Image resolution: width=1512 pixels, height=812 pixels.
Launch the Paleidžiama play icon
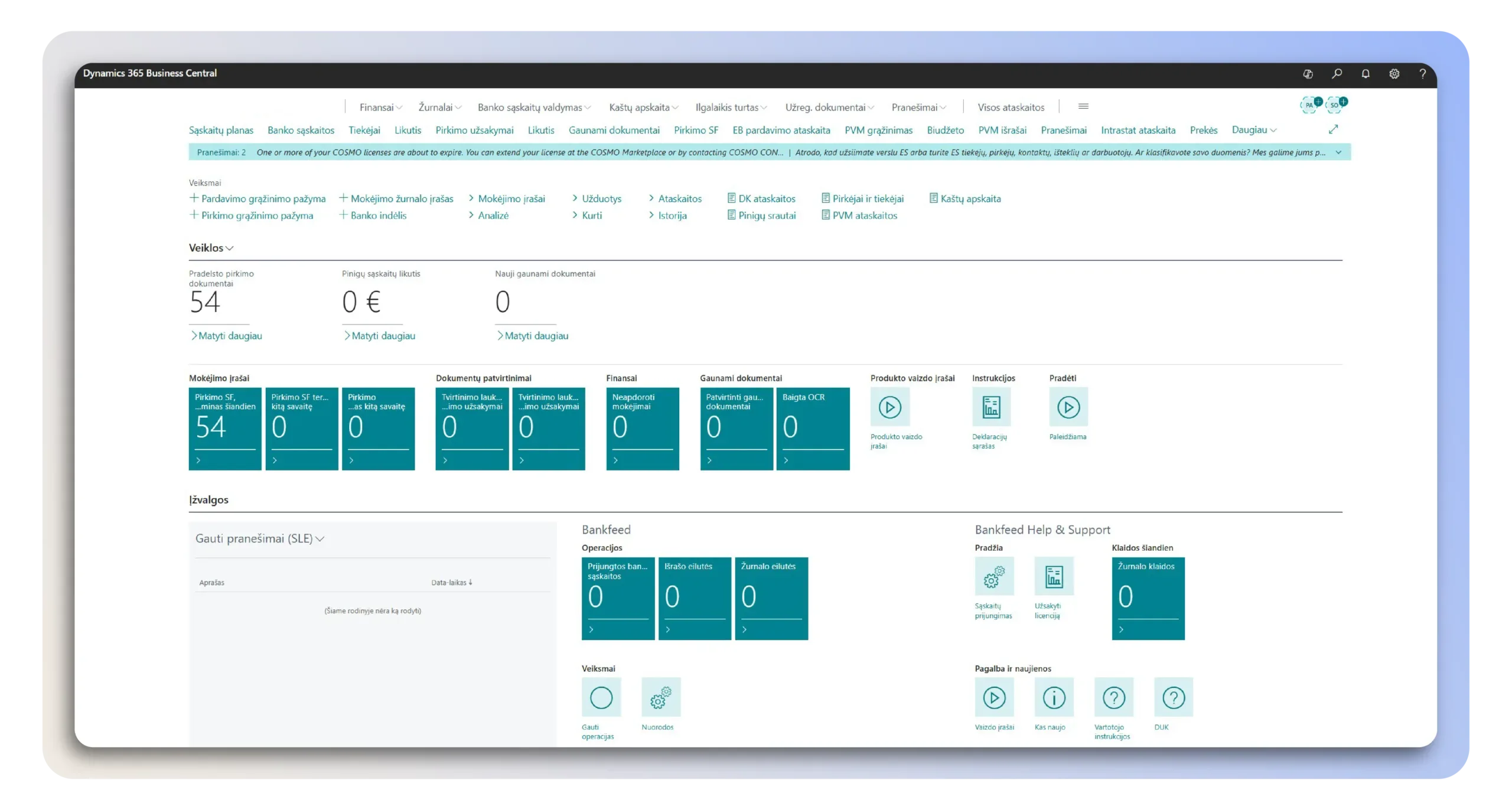[x=1068, y=407]
